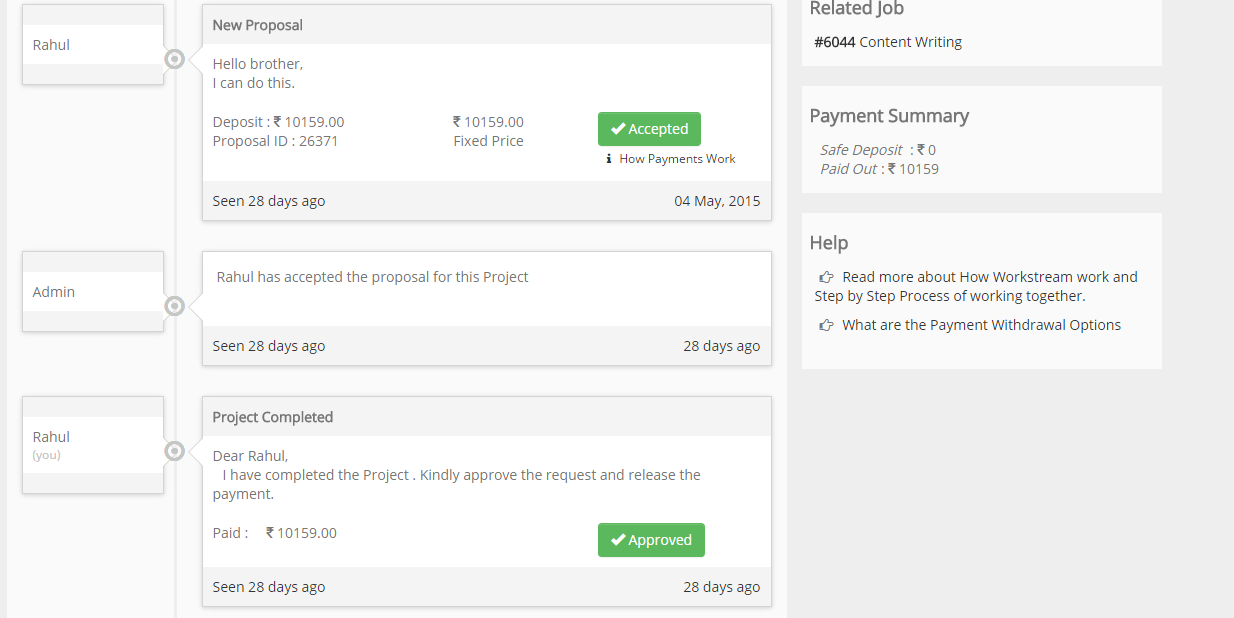Click the checkmark icon on Accepted button

tap(618, 129)
